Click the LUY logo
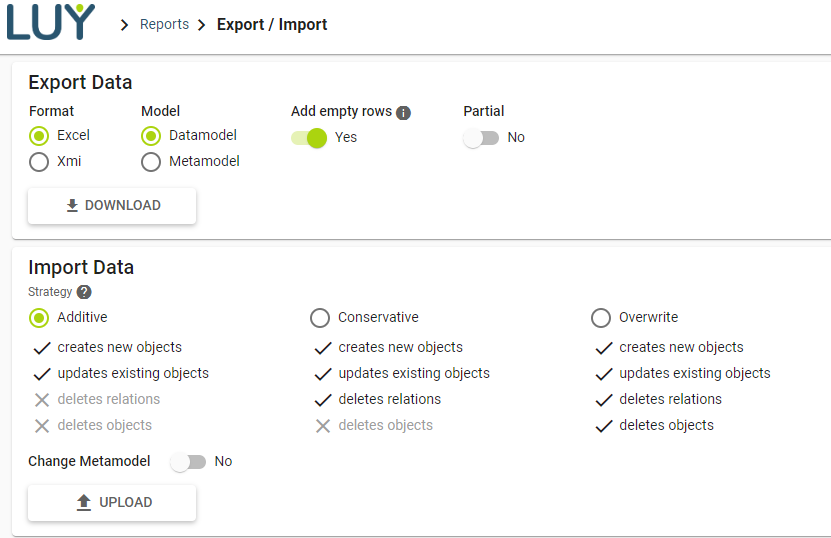Image resolution: width=831 pixels, height=538 pixels. coord(50,22)
